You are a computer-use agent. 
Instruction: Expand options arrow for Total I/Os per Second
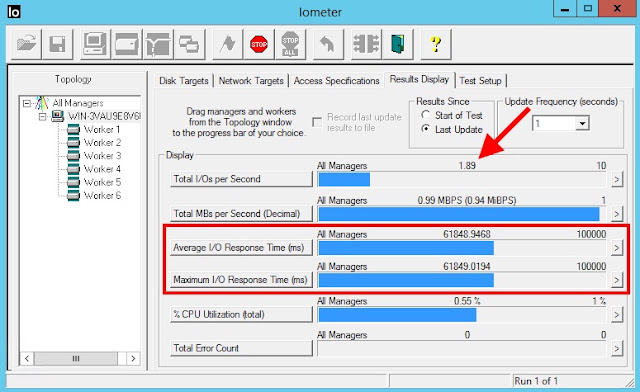tap(617, 179)
